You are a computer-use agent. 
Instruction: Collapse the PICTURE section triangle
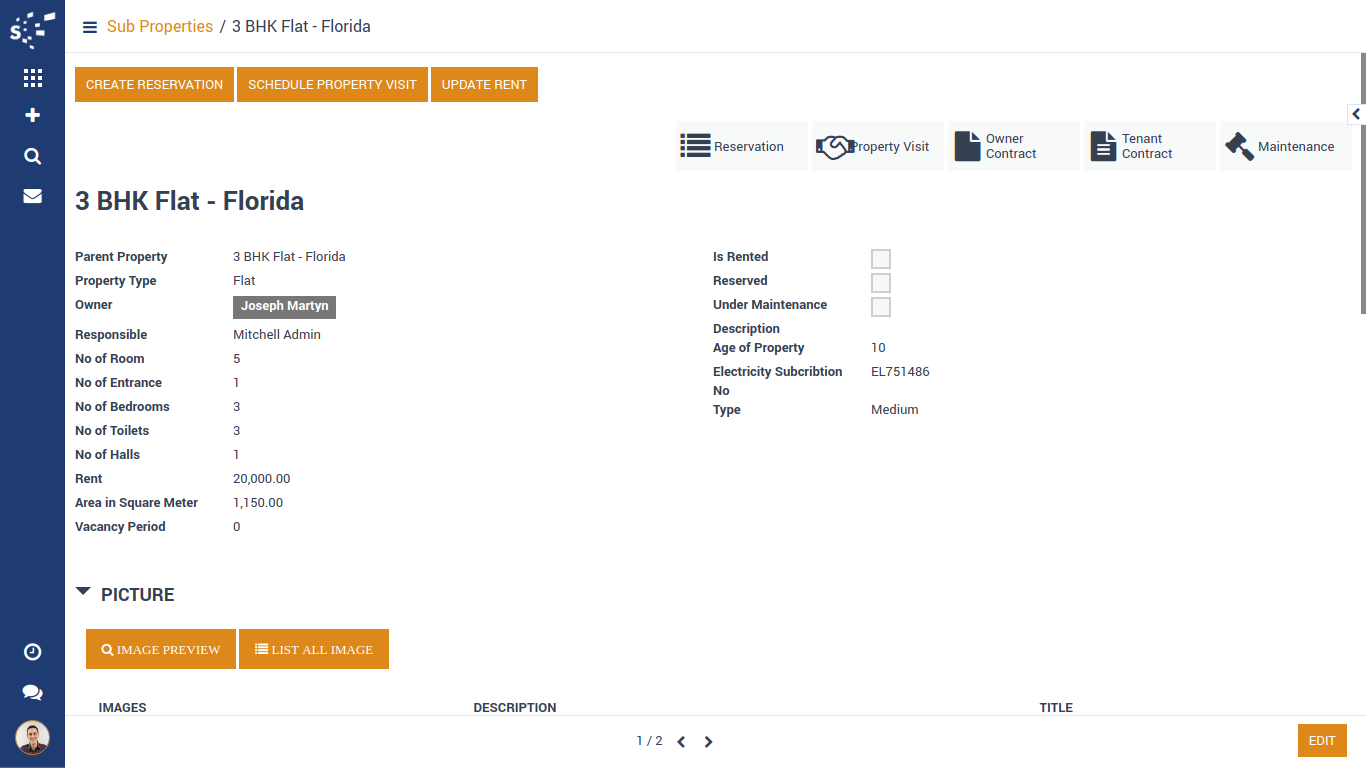(x=84, y=593)
